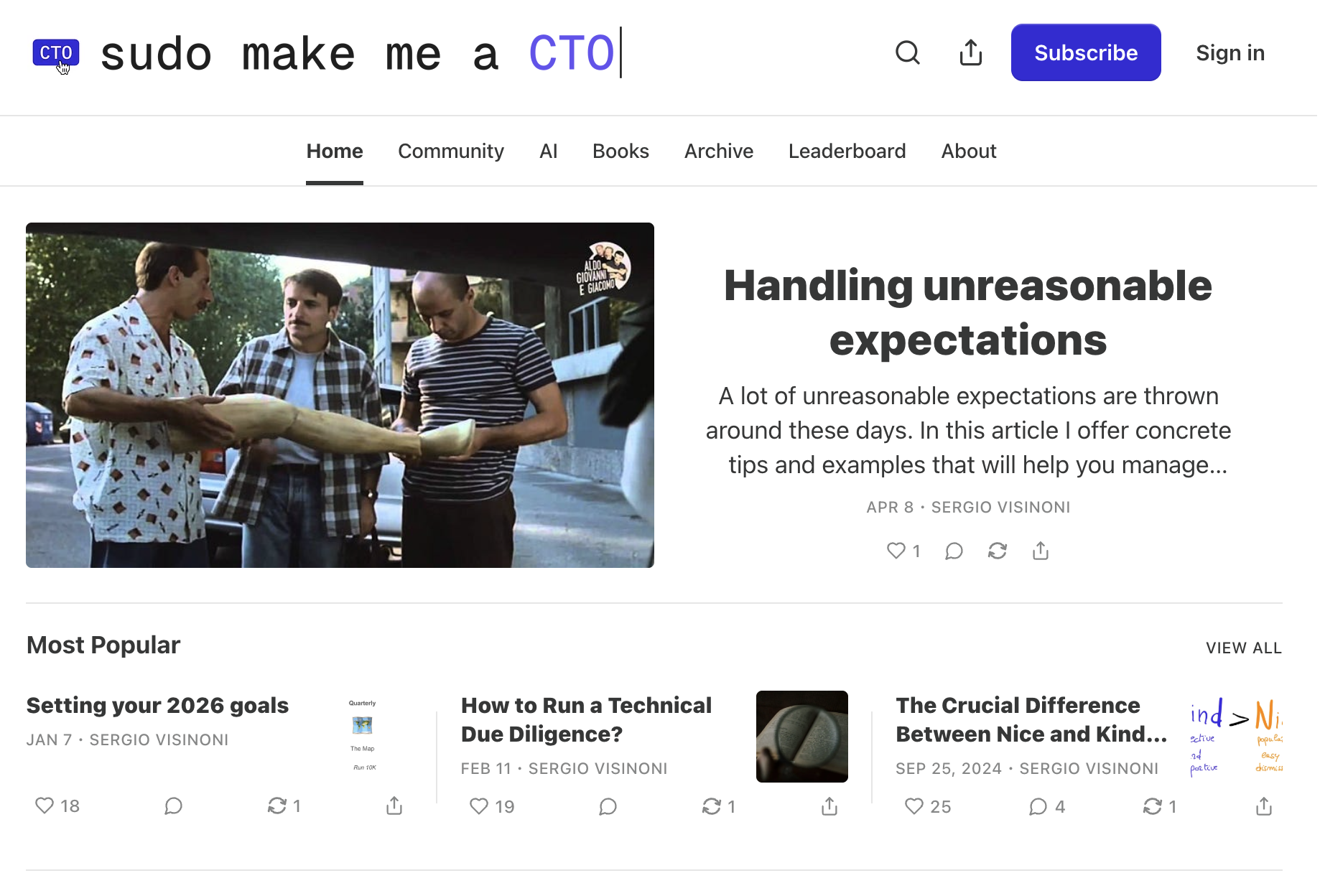Share the Setting your 2026 goals post
This screenshot has width=1320, height=896.
394,806
